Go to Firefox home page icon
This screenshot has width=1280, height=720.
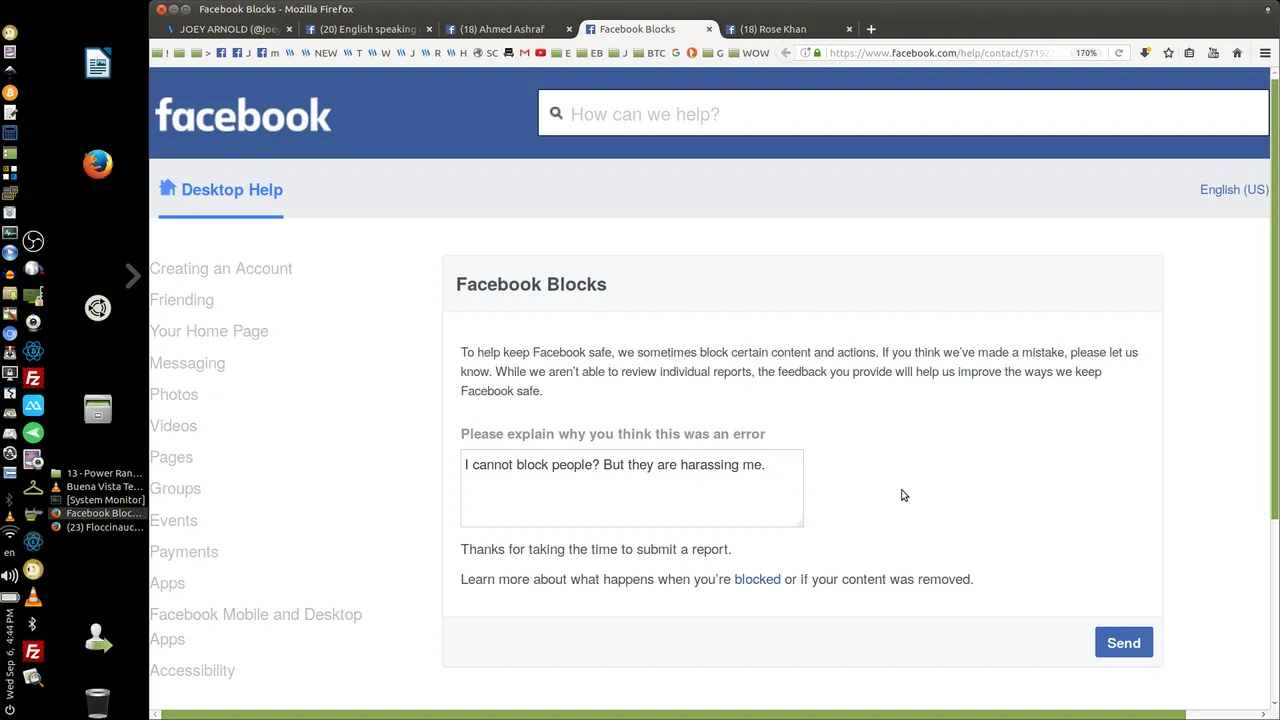[x=1237, y=53]
